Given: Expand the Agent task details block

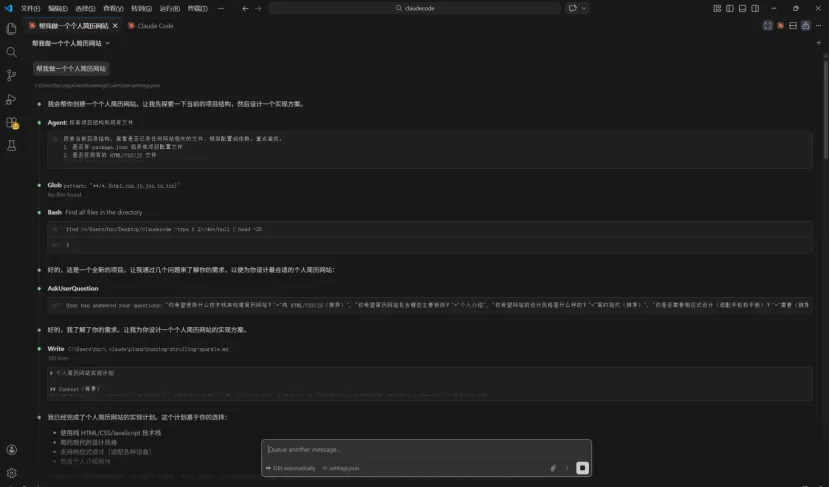Looking at the screenshot, I should (x=430, y=150).
